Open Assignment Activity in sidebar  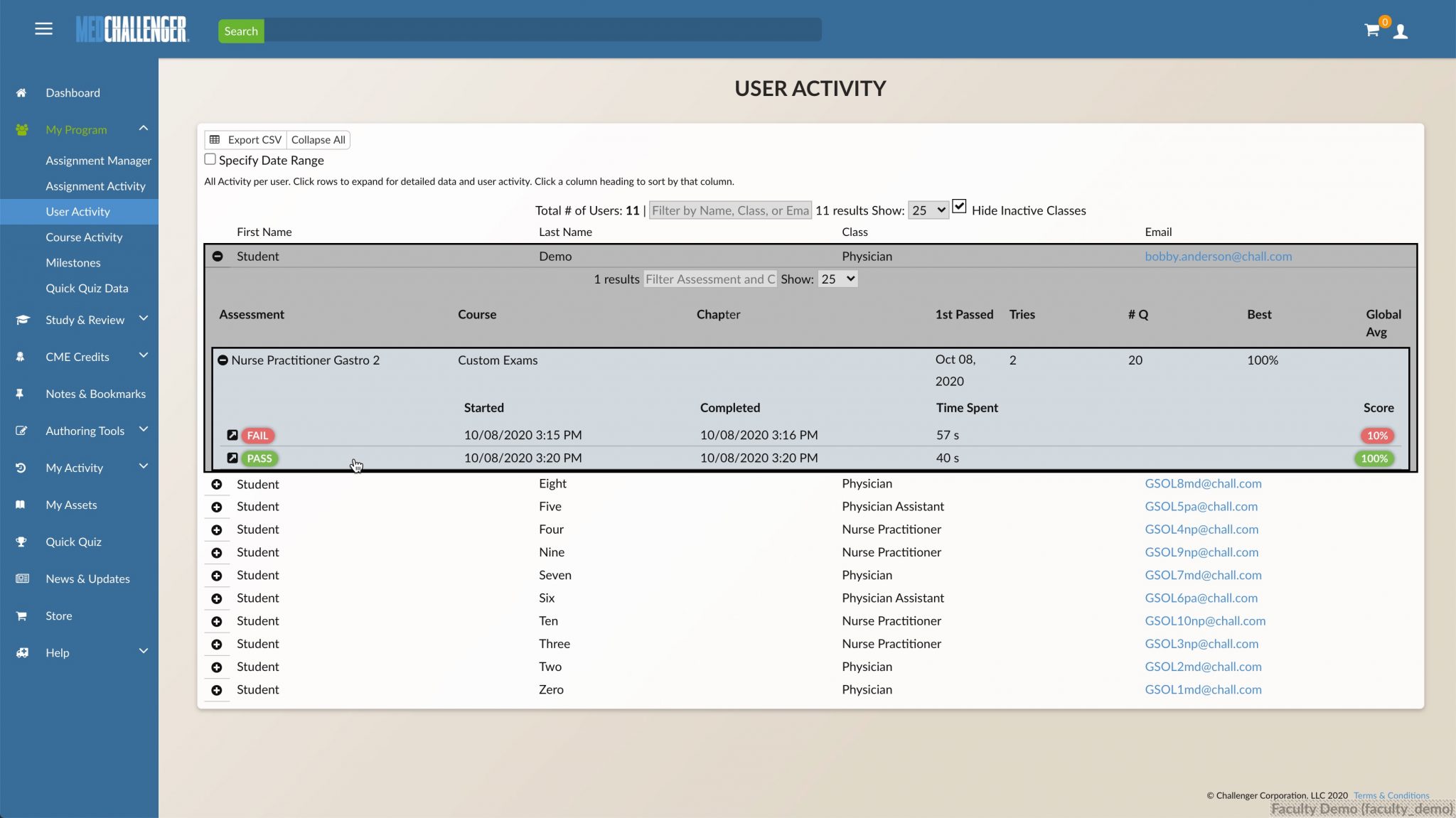click(95, 186)
